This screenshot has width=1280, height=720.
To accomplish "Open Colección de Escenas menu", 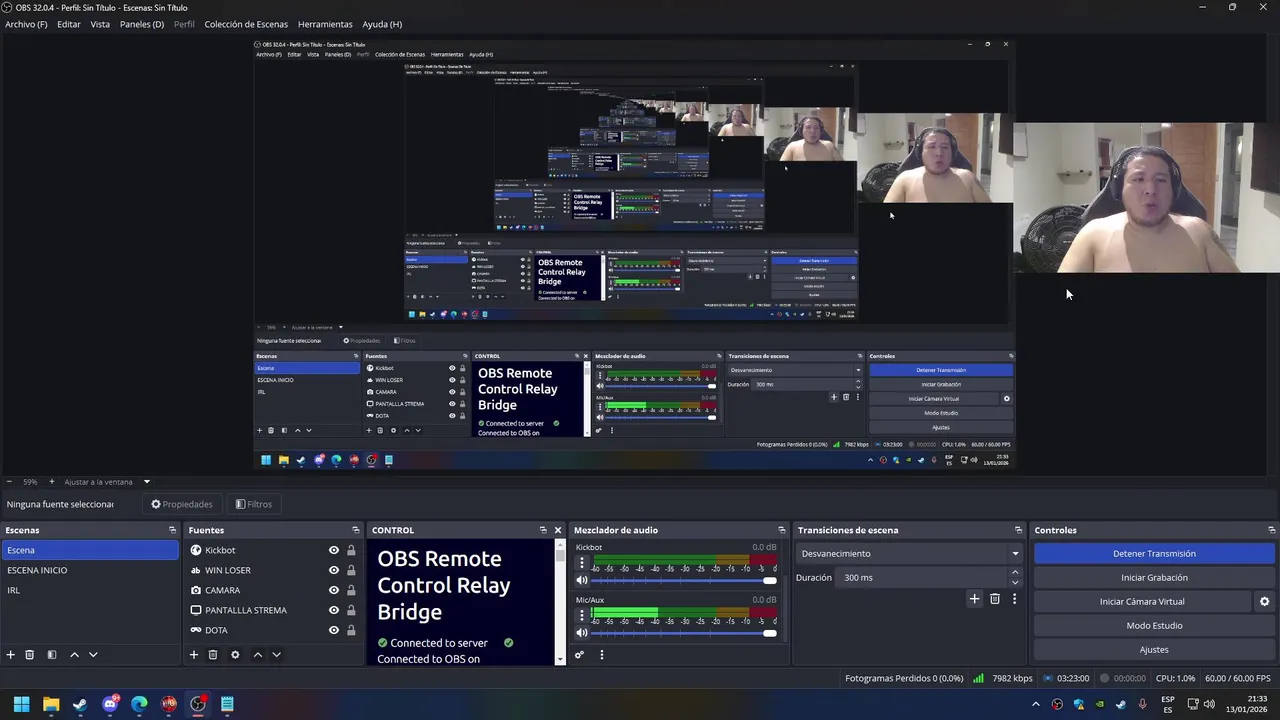I will tap(246, 24).
